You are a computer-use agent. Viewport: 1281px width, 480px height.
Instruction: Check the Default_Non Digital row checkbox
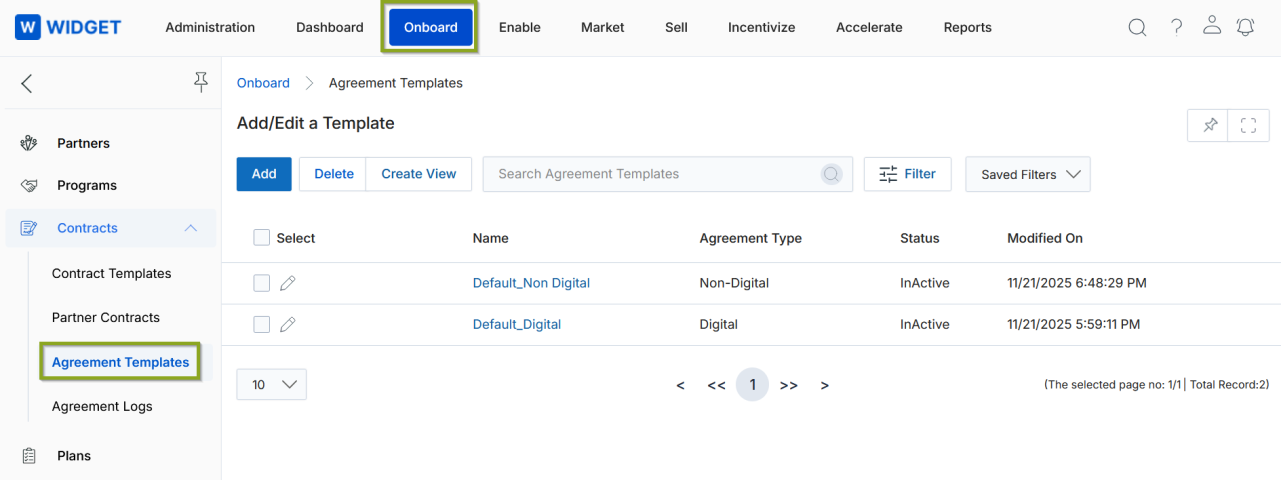pyautogui.click(x=262, y=283)
